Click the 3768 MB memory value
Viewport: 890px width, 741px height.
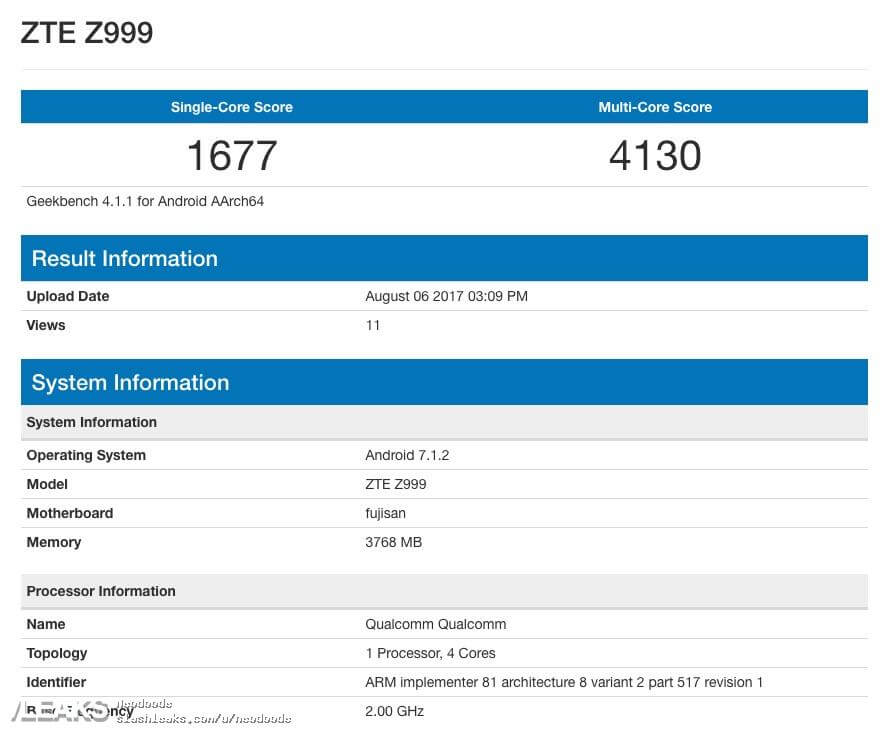point(393,542)
